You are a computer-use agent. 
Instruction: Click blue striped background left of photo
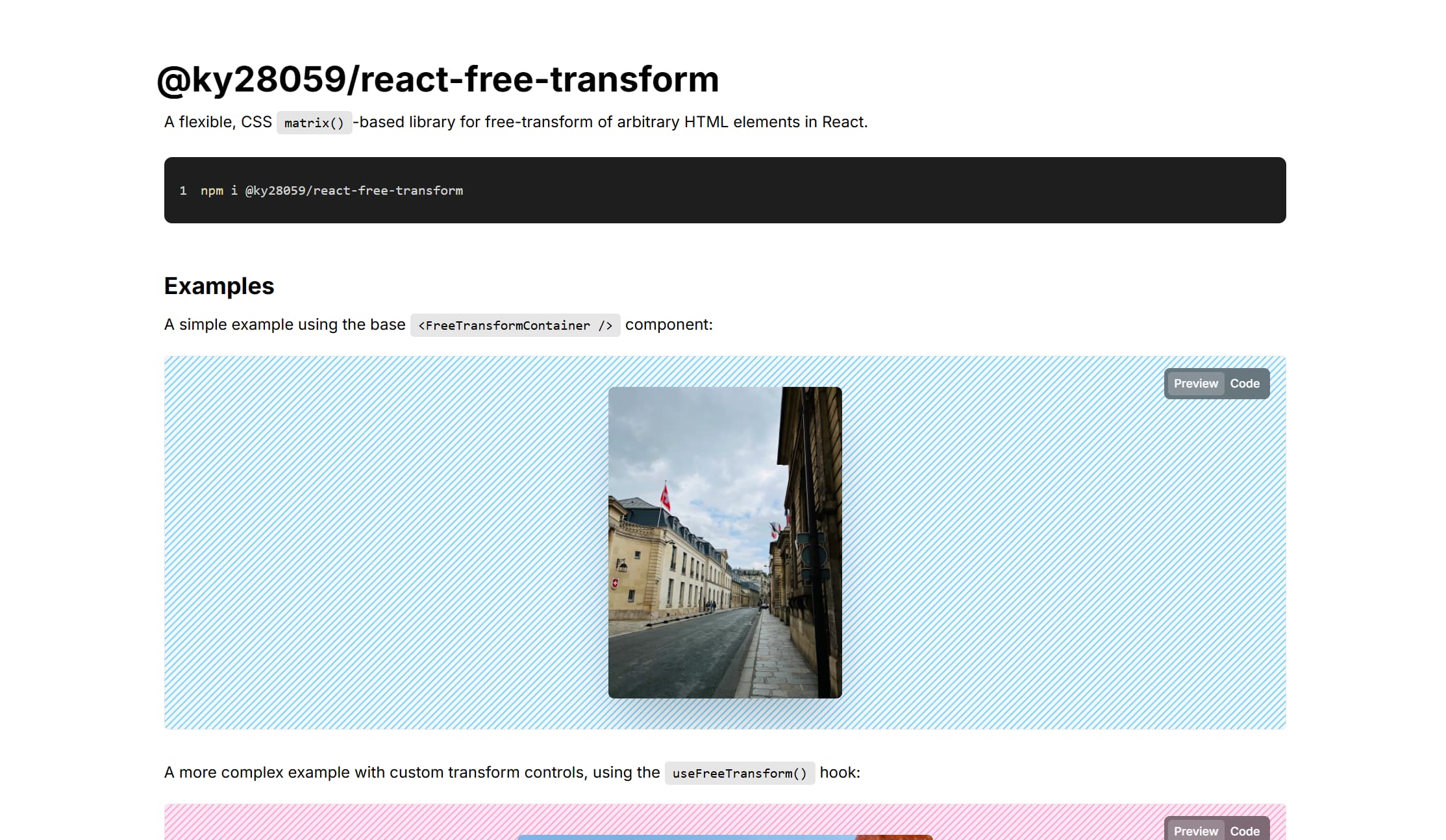[x=383, y=542]
